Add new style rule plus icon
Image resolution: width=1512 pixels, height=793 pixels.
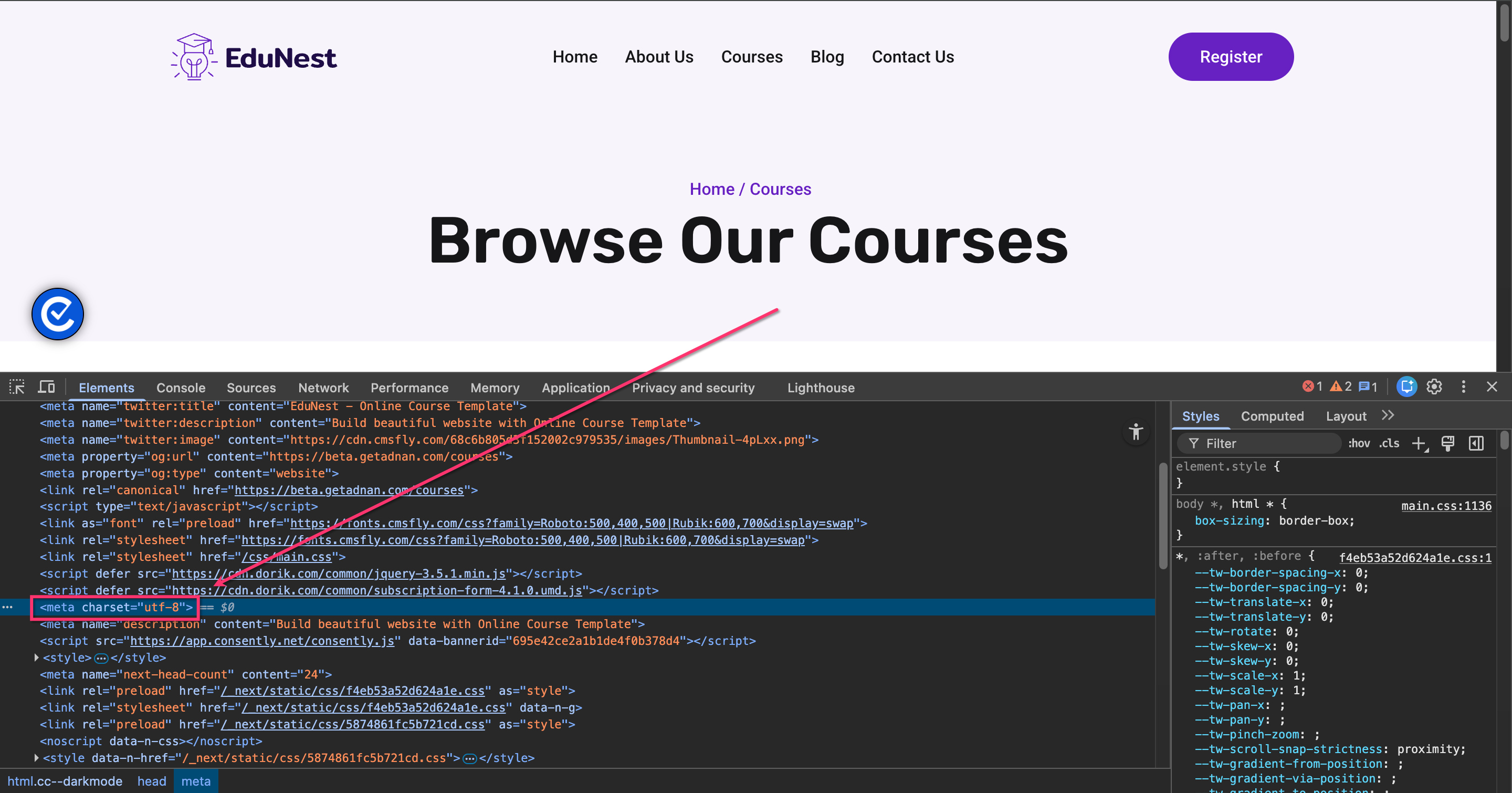click(x=1418, y=444)
